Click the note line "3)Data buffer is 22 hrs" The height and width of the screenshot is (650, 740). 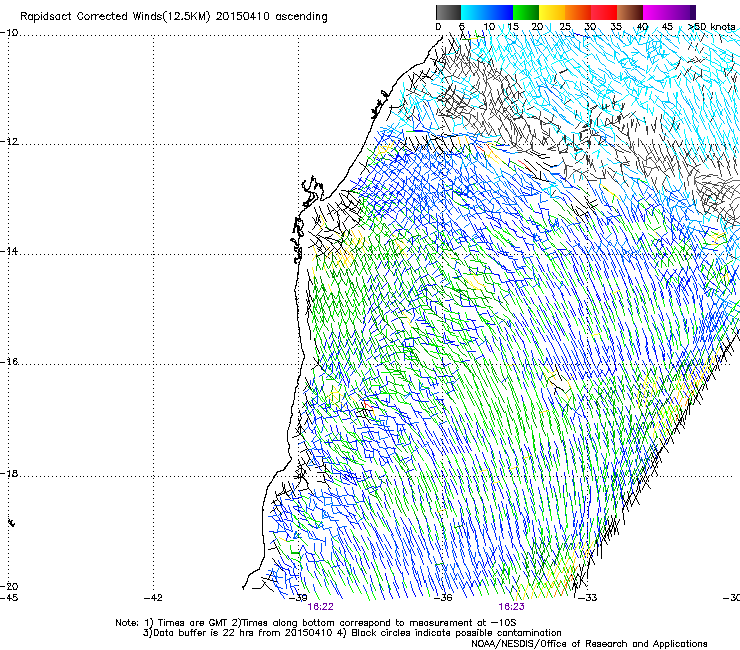pos(352,633)
